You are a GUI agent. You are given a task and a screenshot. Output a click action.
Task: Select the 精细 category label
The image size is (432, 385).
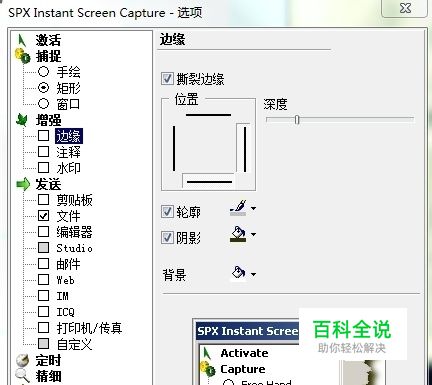pyautogui.click(x=49, y=376)
